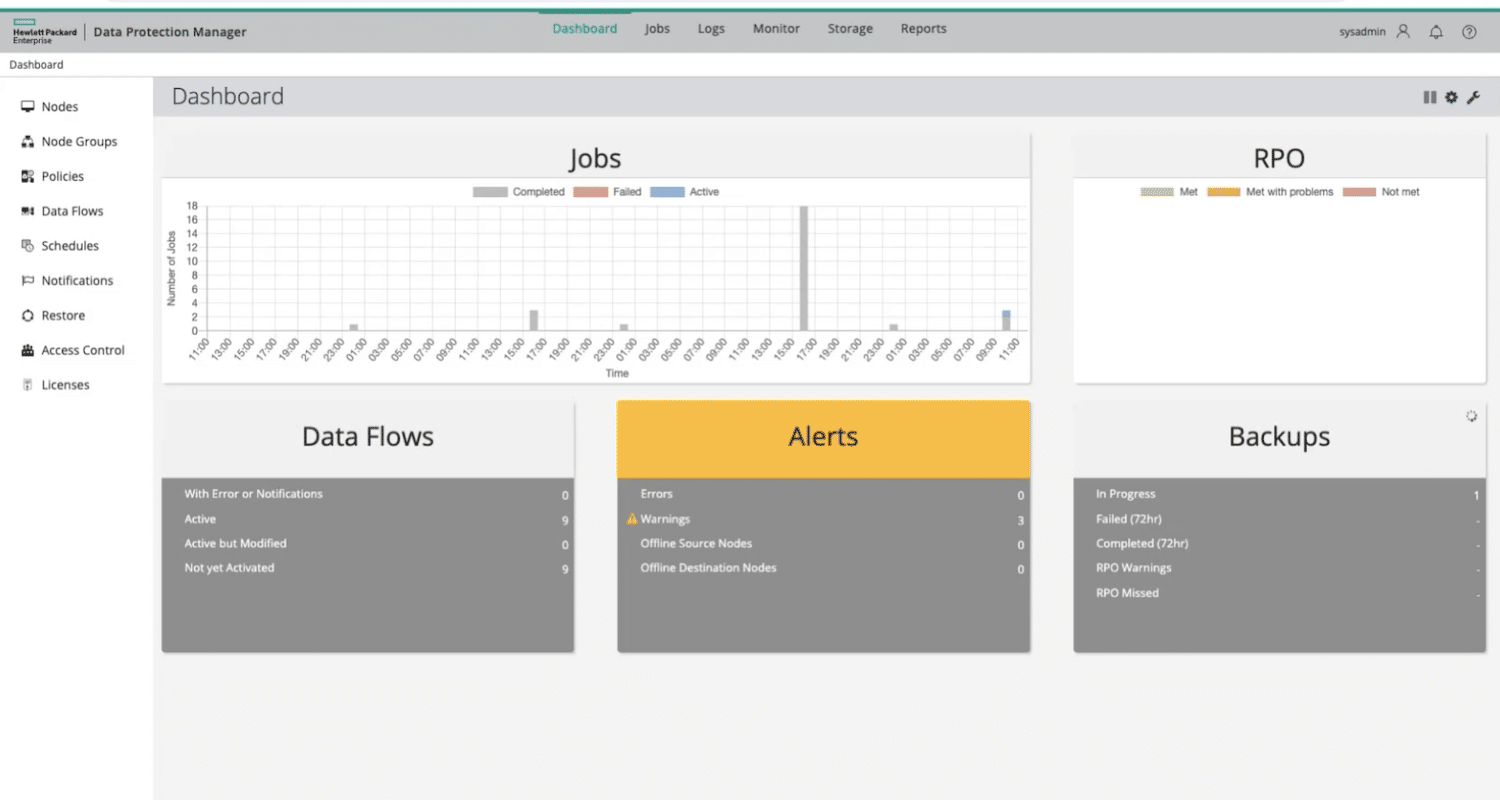Open Licenses in the sidebar
The width and height of the screenshot is (1500, 800).
[x=65, y=385]
